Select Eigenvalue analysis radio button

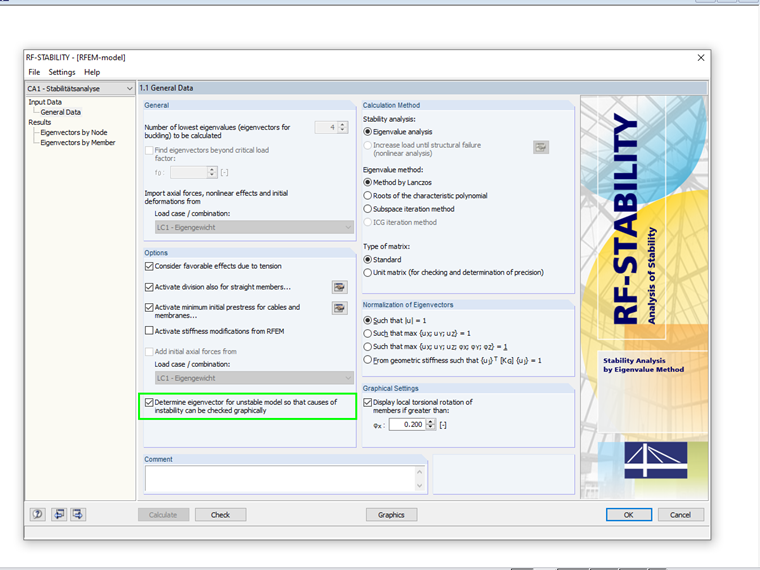click(x=367, y=132)
